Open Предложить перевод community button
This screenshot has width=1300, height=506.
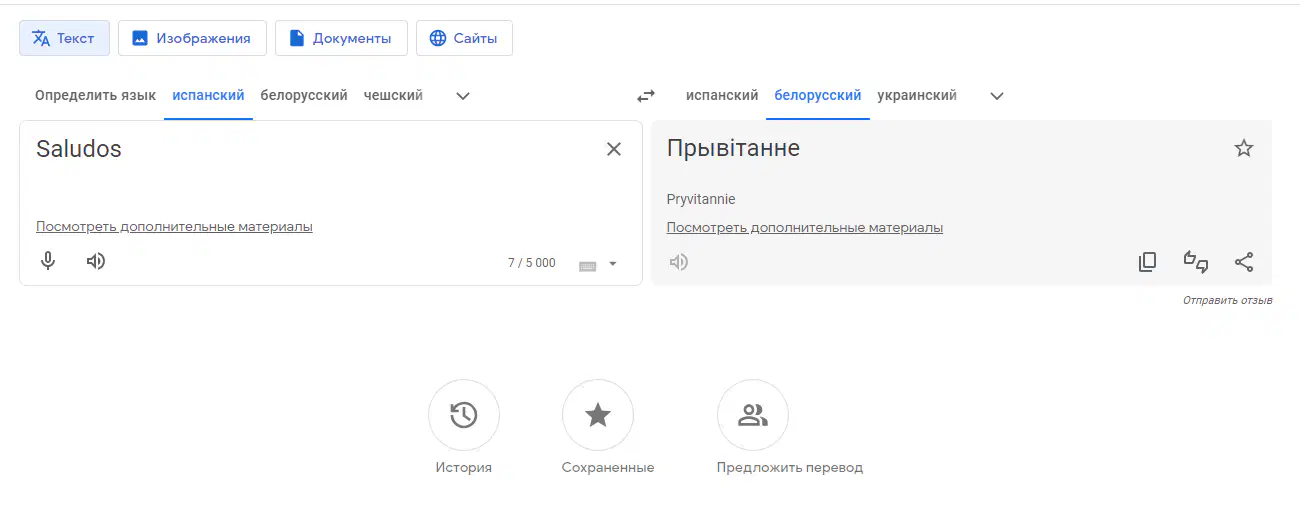coord(753,416)
